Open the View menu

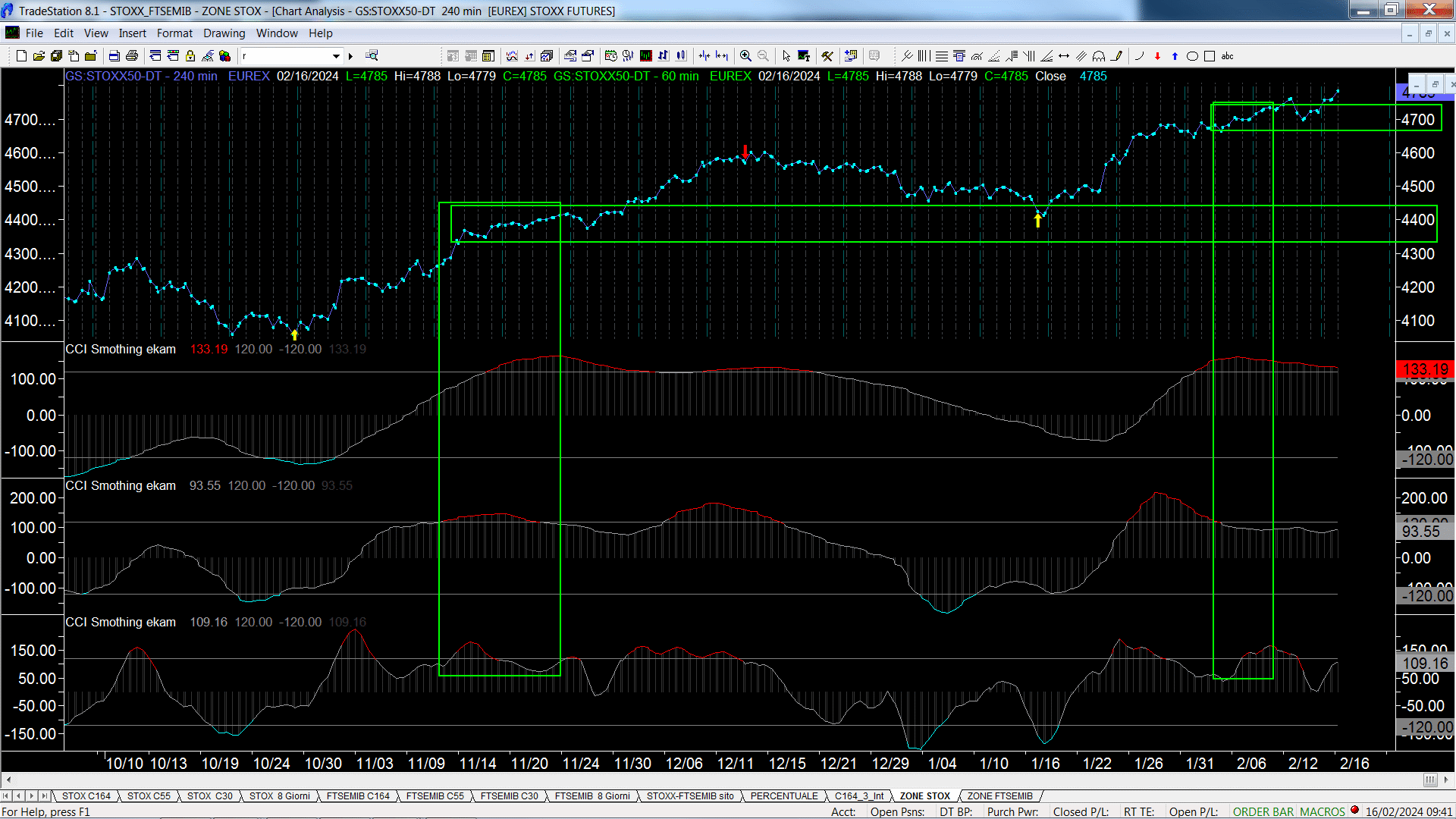click(96, 33)
